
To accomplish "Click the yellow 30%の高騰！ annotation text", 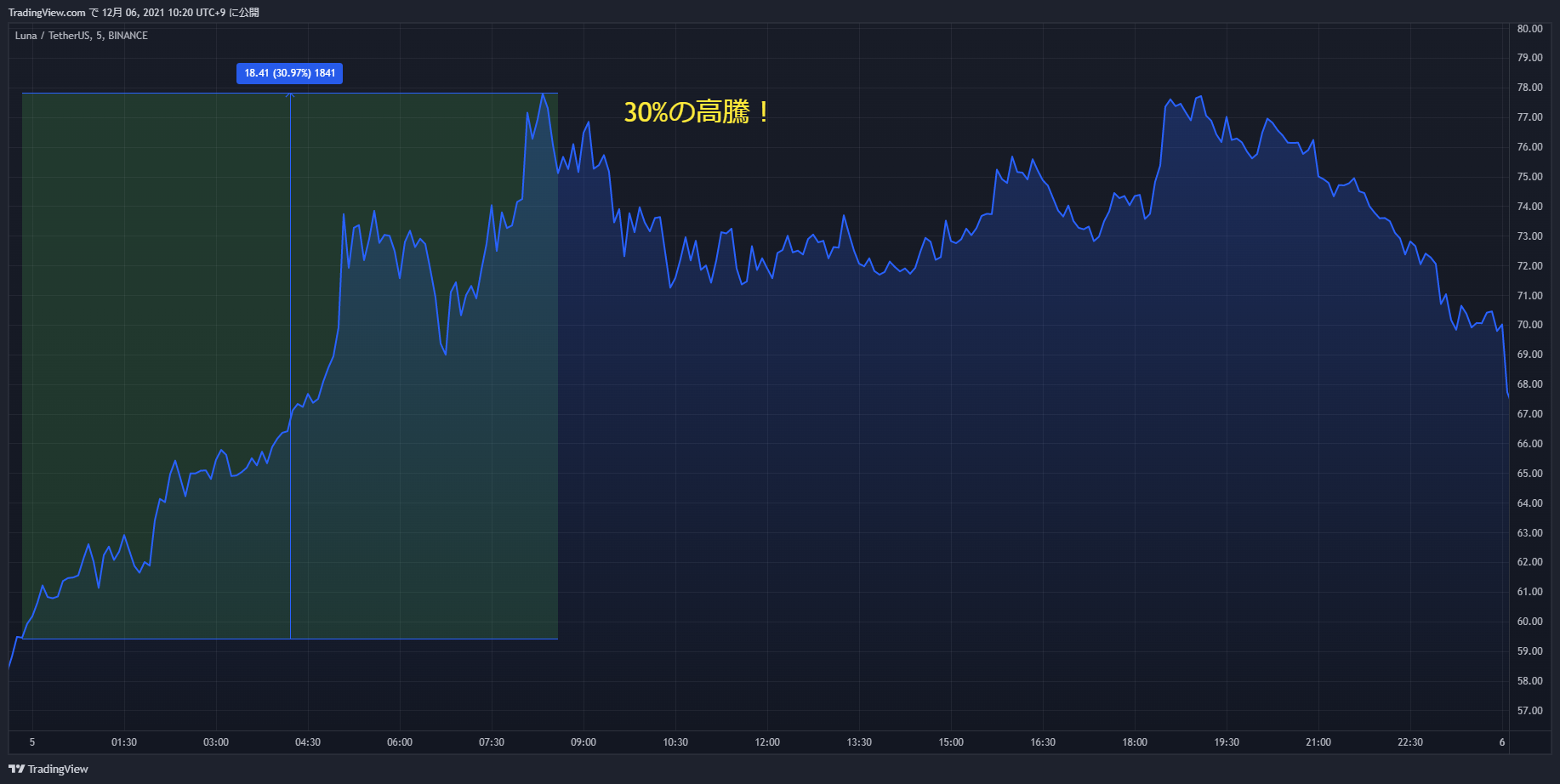I will click(697, 111).
